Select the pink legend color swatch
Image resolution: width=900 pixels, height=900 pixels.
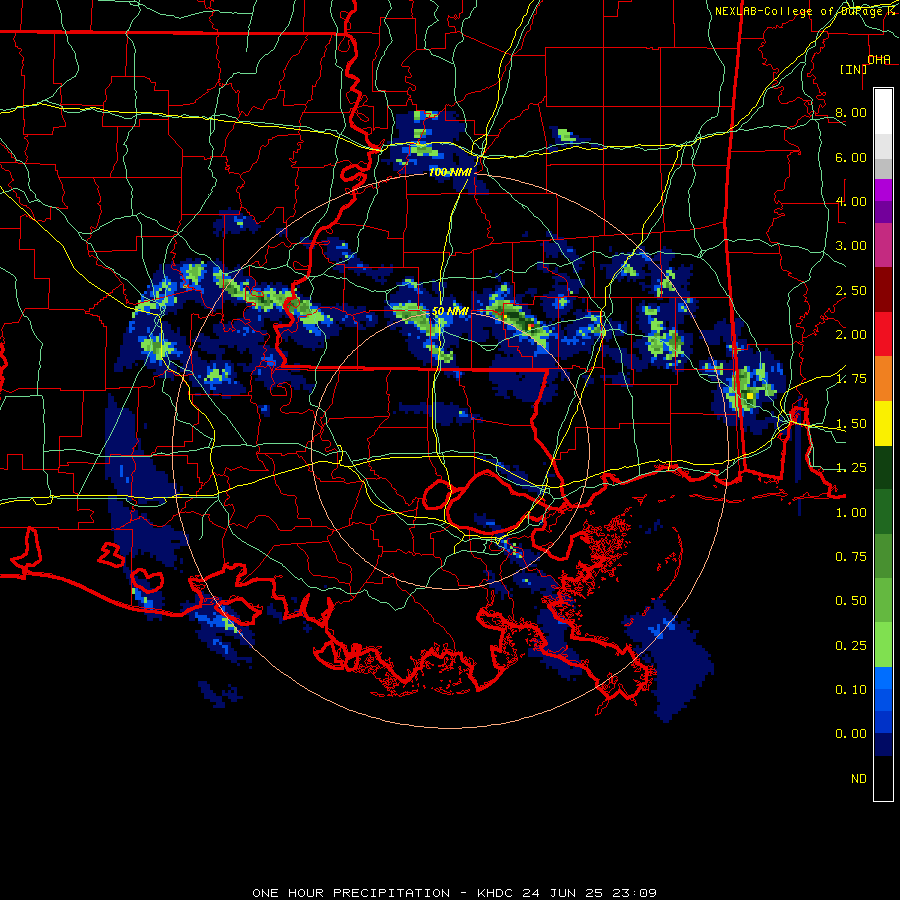[883, 246]
